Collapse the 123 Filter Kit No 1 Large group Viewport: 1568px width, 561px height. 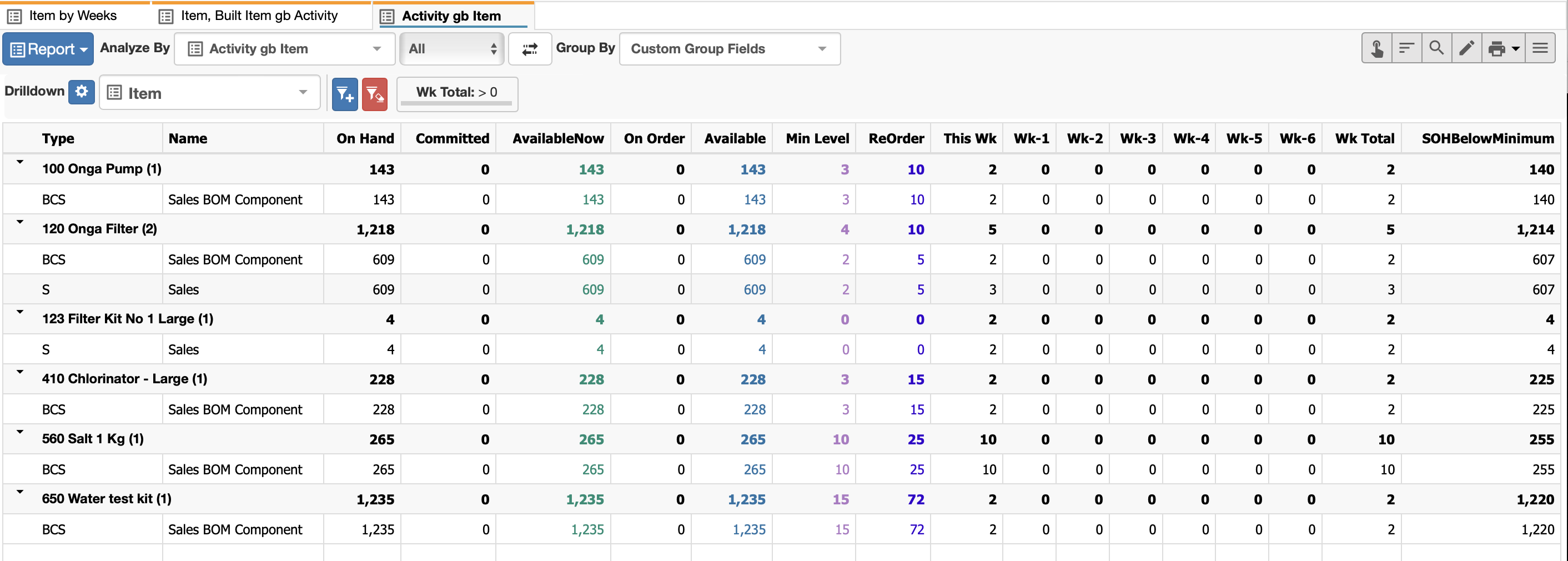(20, 312)
